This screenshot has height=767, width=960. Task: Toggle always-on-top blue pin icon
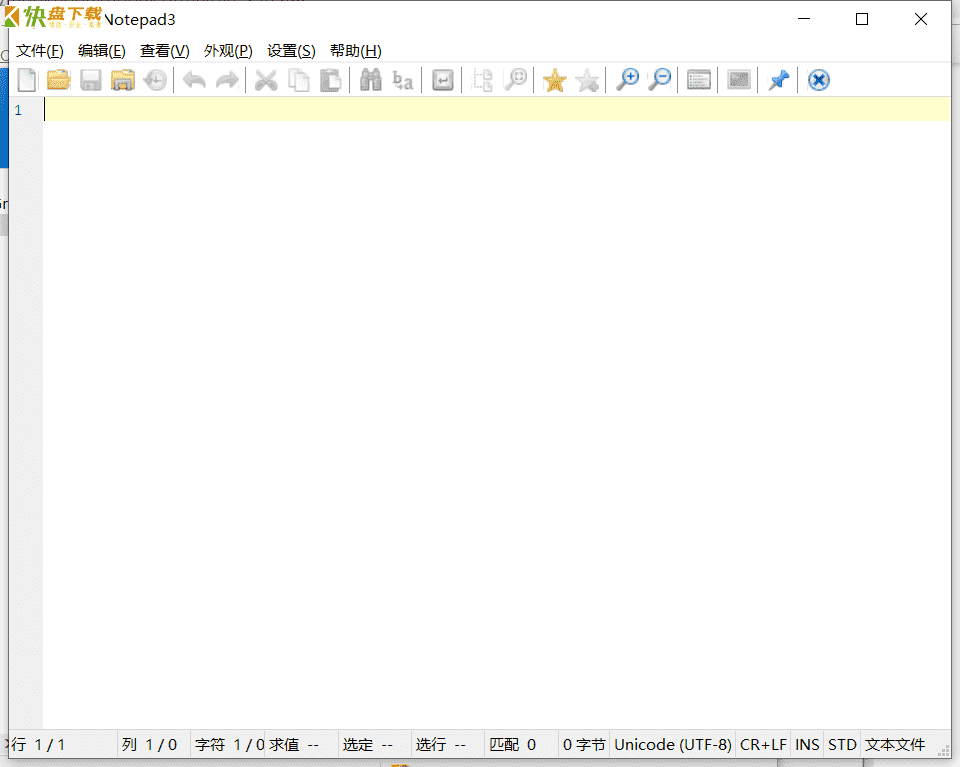click(x=779, y=80)
